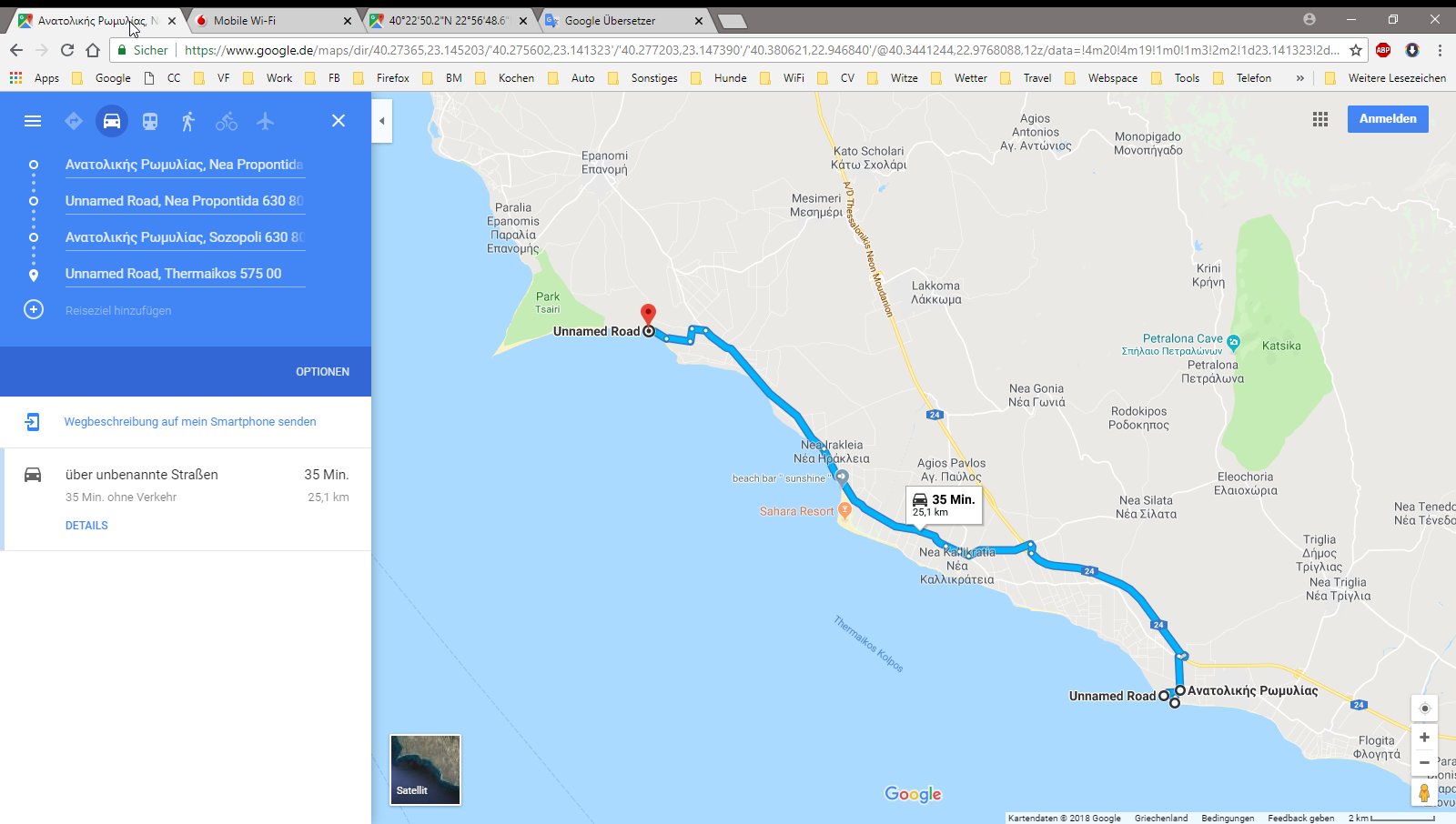The width and height of the screenshot is (1456, 824).
Task: Zoom in on the map
Action: (x=1424, y=738)
